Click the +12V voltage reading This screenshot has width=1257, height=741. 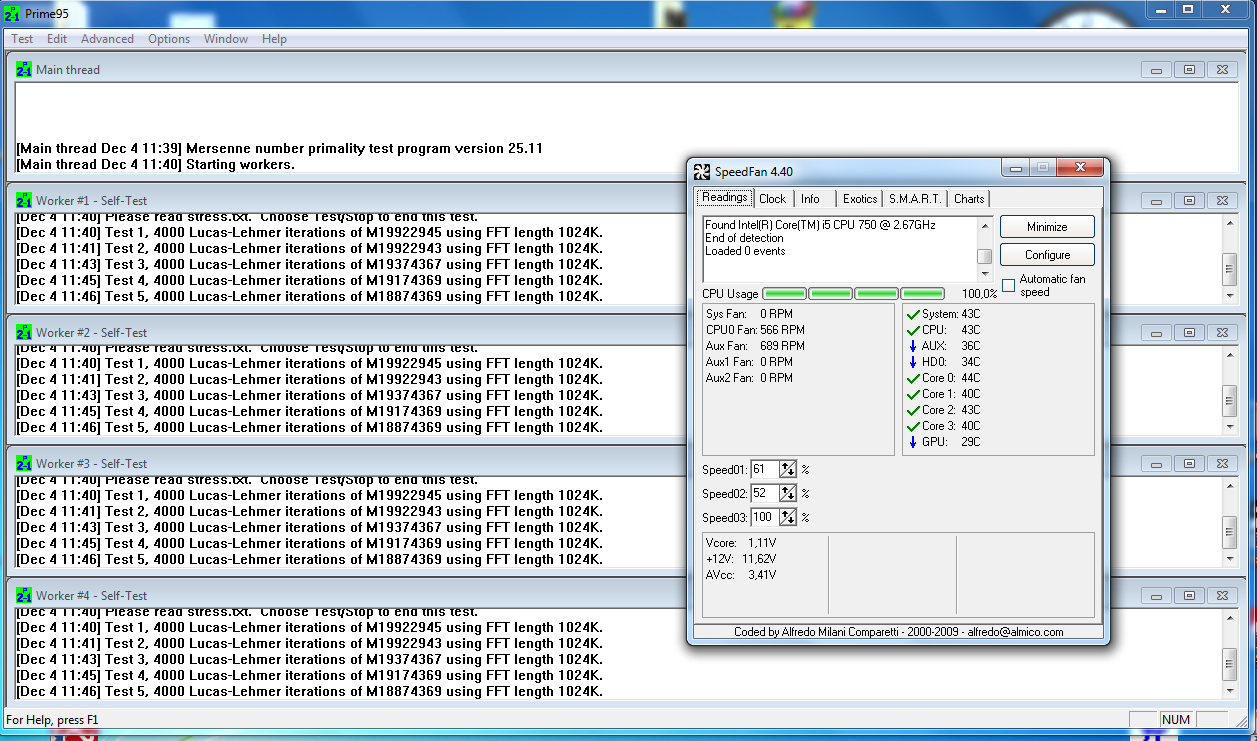[x=741, y=558]
